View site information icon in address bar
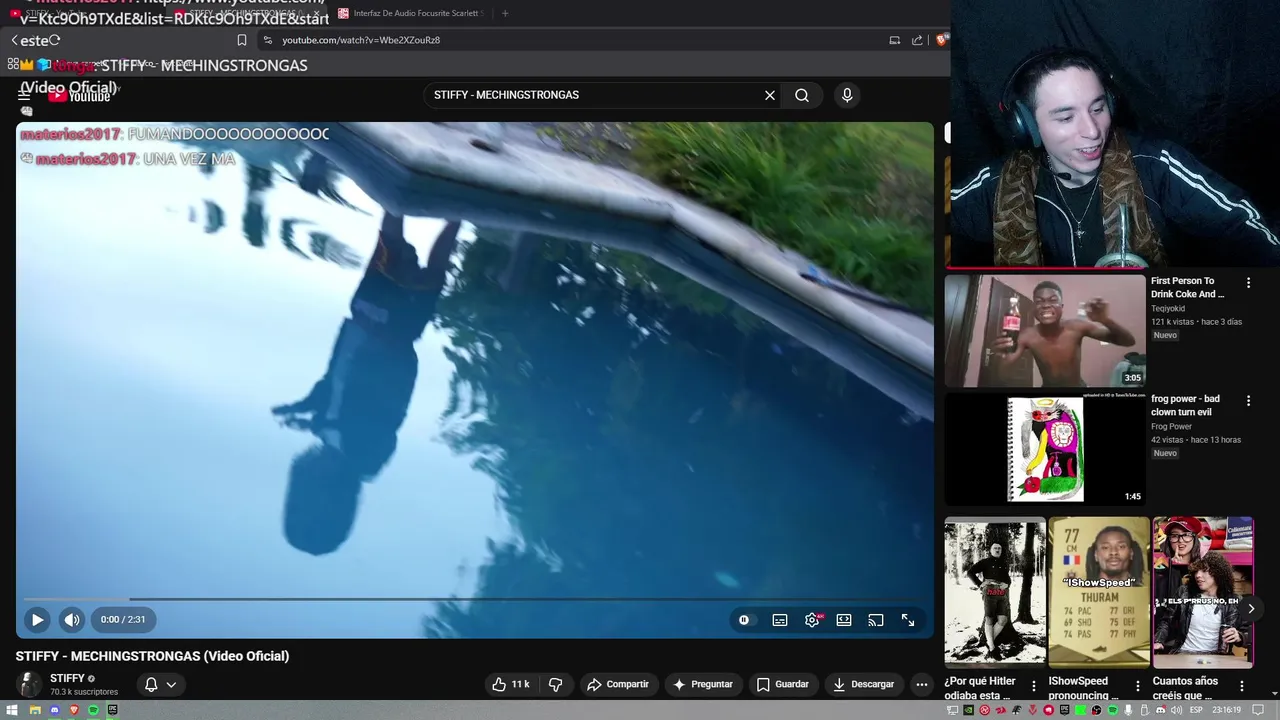1280x720 pixels. click(x=267, y=40)
